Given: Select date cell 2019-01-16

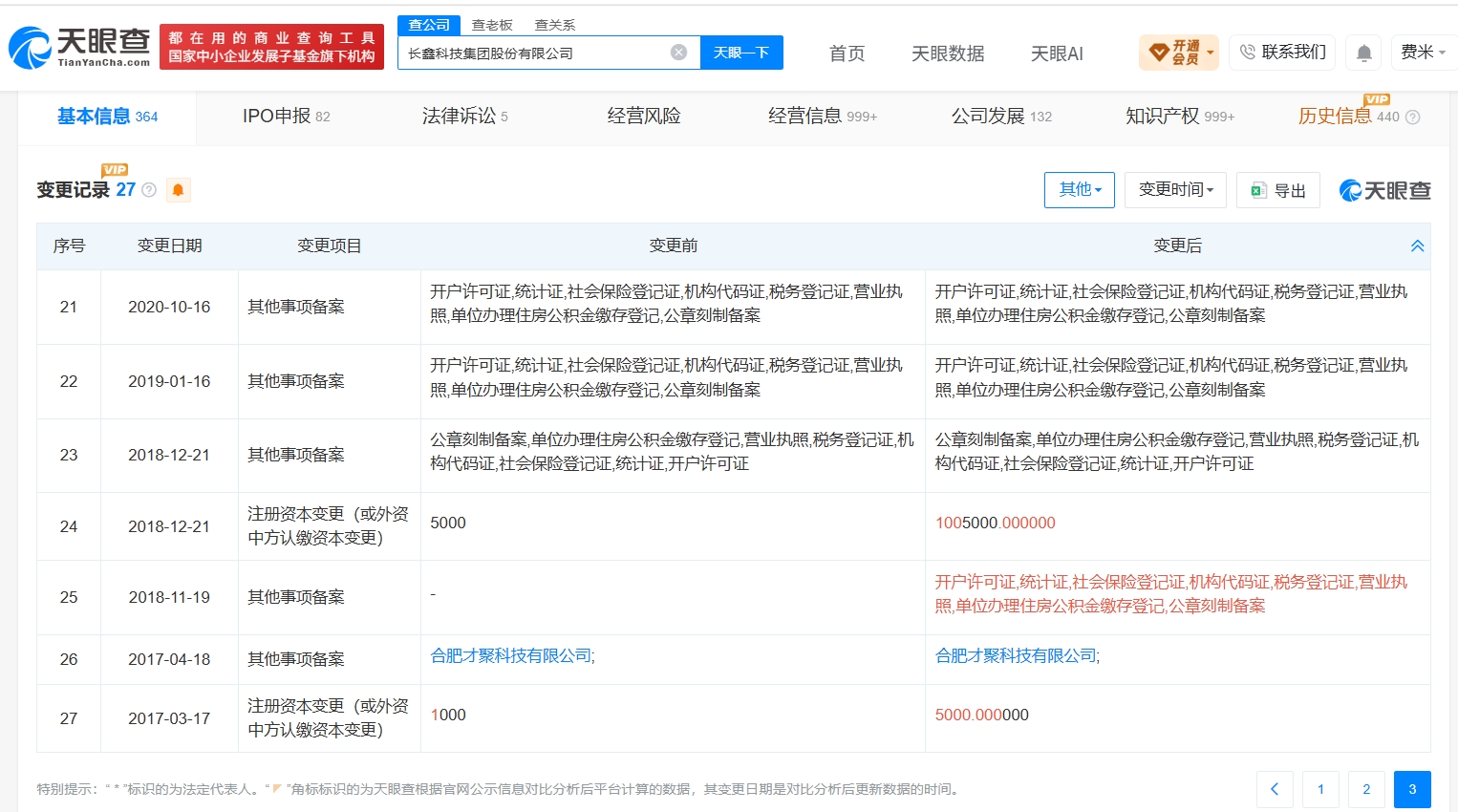Looking at the screenshot, I should (169, 382).
